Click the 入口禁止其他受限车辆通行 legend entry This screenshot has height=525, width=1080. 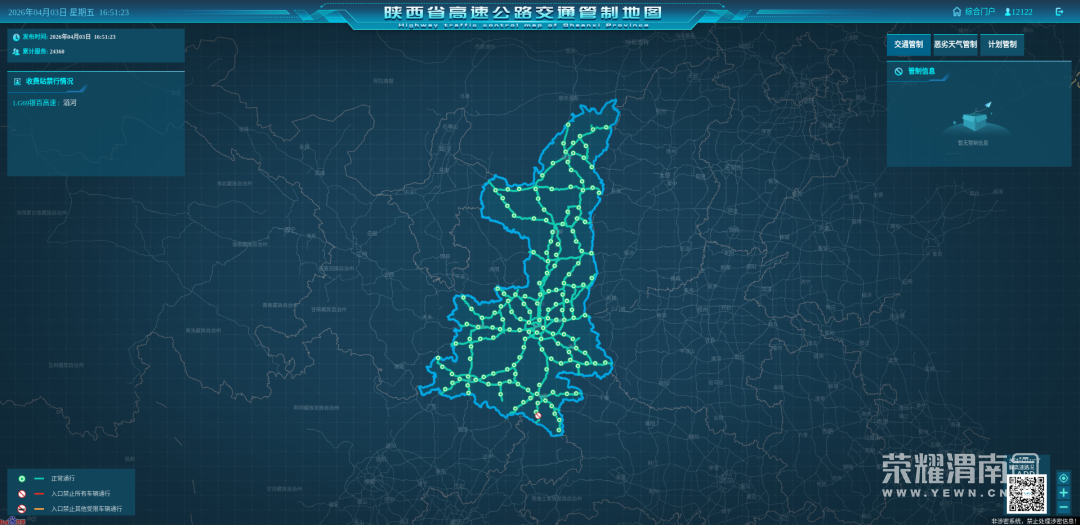(85, 509)
